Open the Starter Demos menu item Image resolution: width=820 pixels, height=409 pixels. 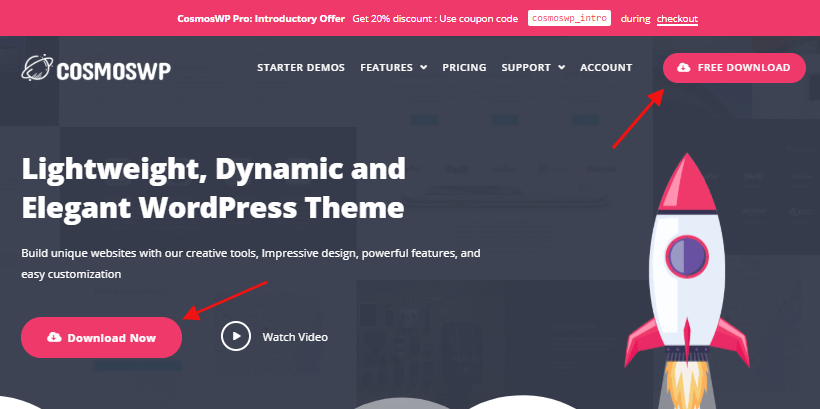point(301,67)
